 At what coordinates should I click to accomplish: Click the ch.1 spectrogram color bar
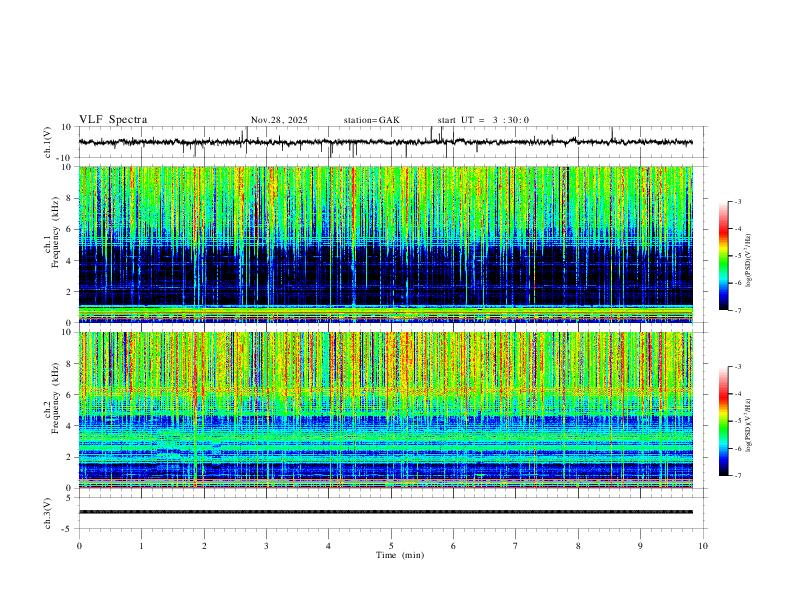click(723, 256)
